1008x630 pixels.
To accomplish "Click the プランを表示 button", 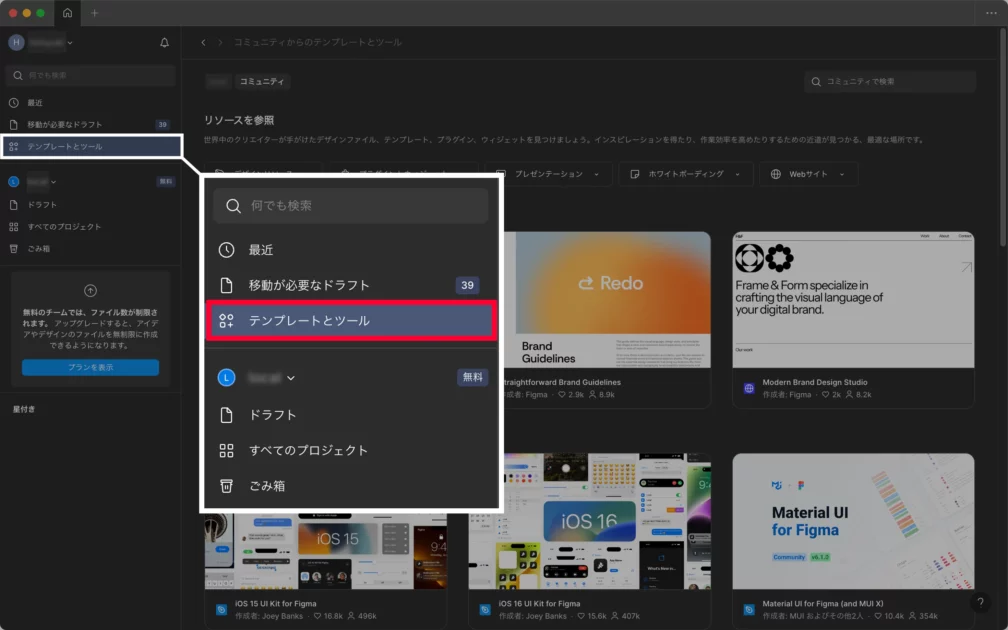I will [x=90, y=368].
